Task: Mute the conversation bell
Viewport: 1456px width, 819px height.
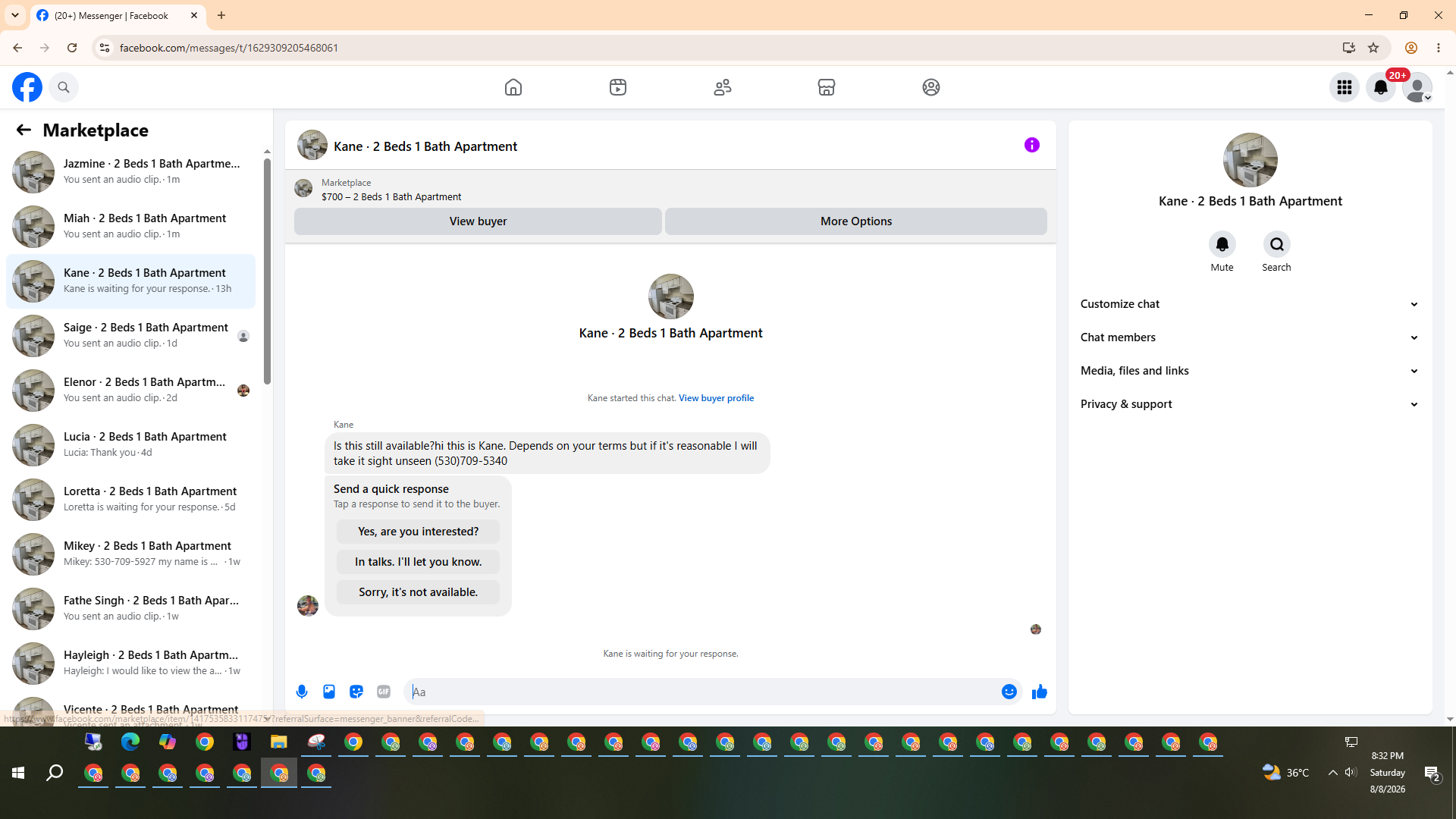Action: coord(1222,244)
